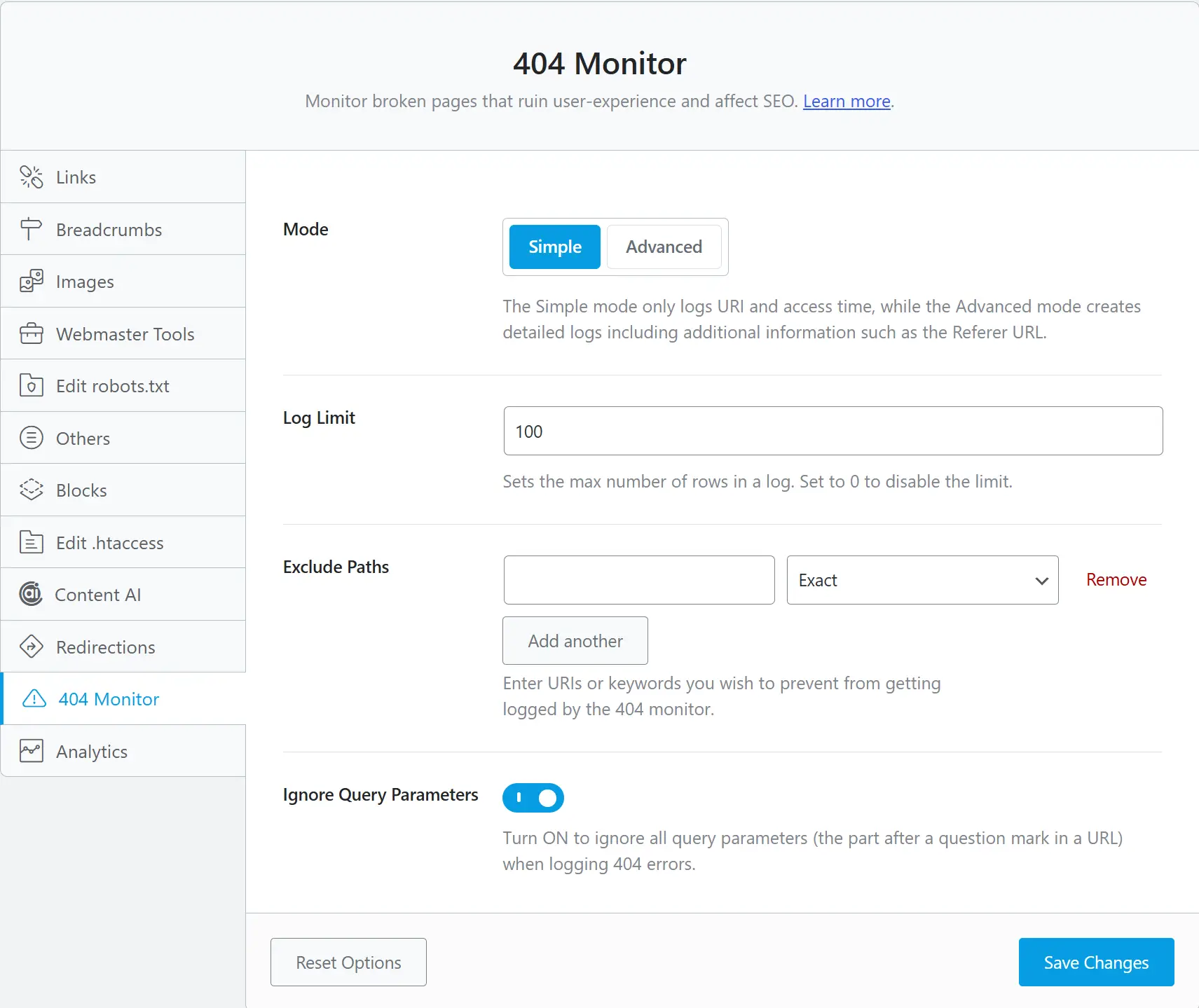This screenshot has height=1008, width=1199.
Task: Click the Ignore Query Parameters label
Action: 381,795
